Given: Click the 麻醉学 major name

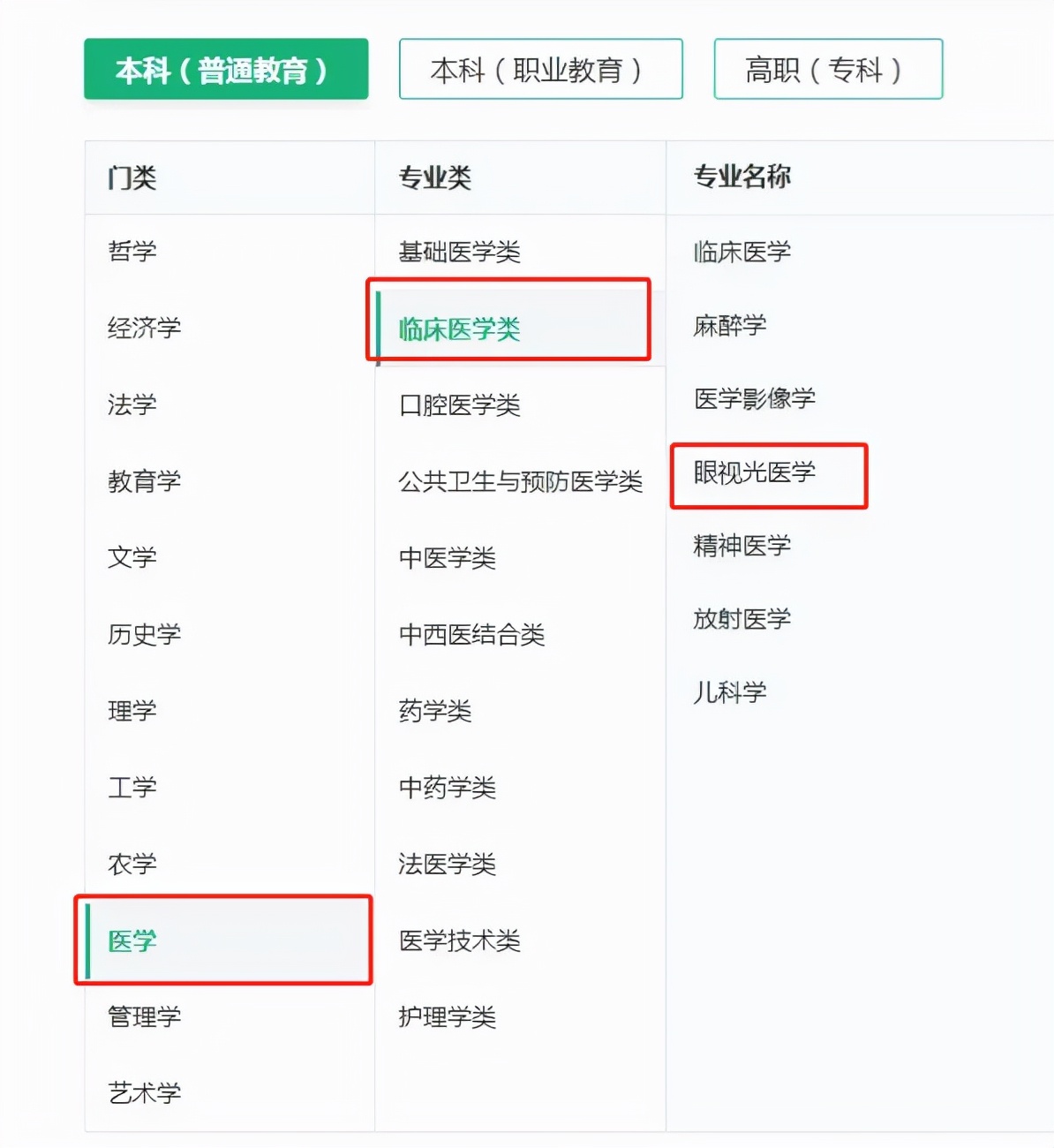Looking at the screenshot, I should point(729,325).
